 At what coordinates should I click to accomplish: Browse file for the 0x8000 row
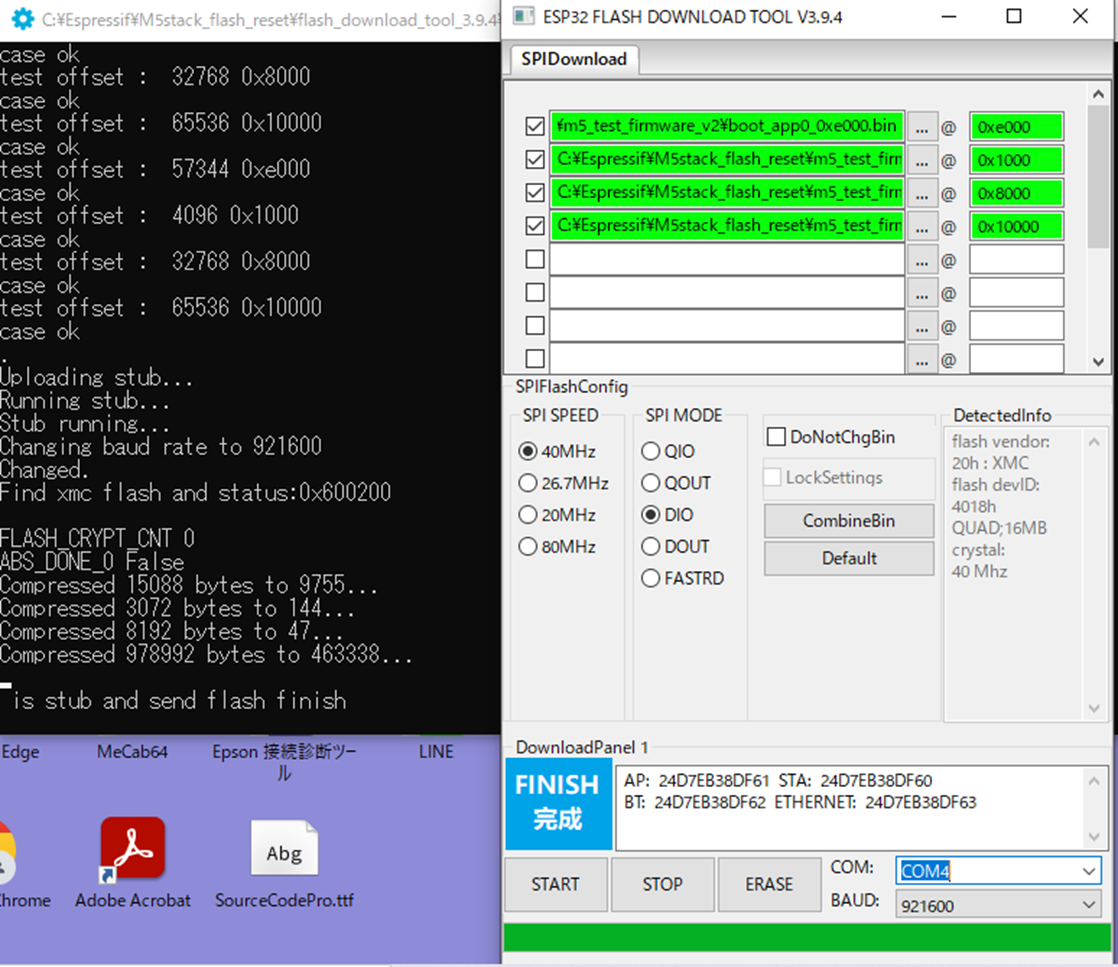pos(922,193)
